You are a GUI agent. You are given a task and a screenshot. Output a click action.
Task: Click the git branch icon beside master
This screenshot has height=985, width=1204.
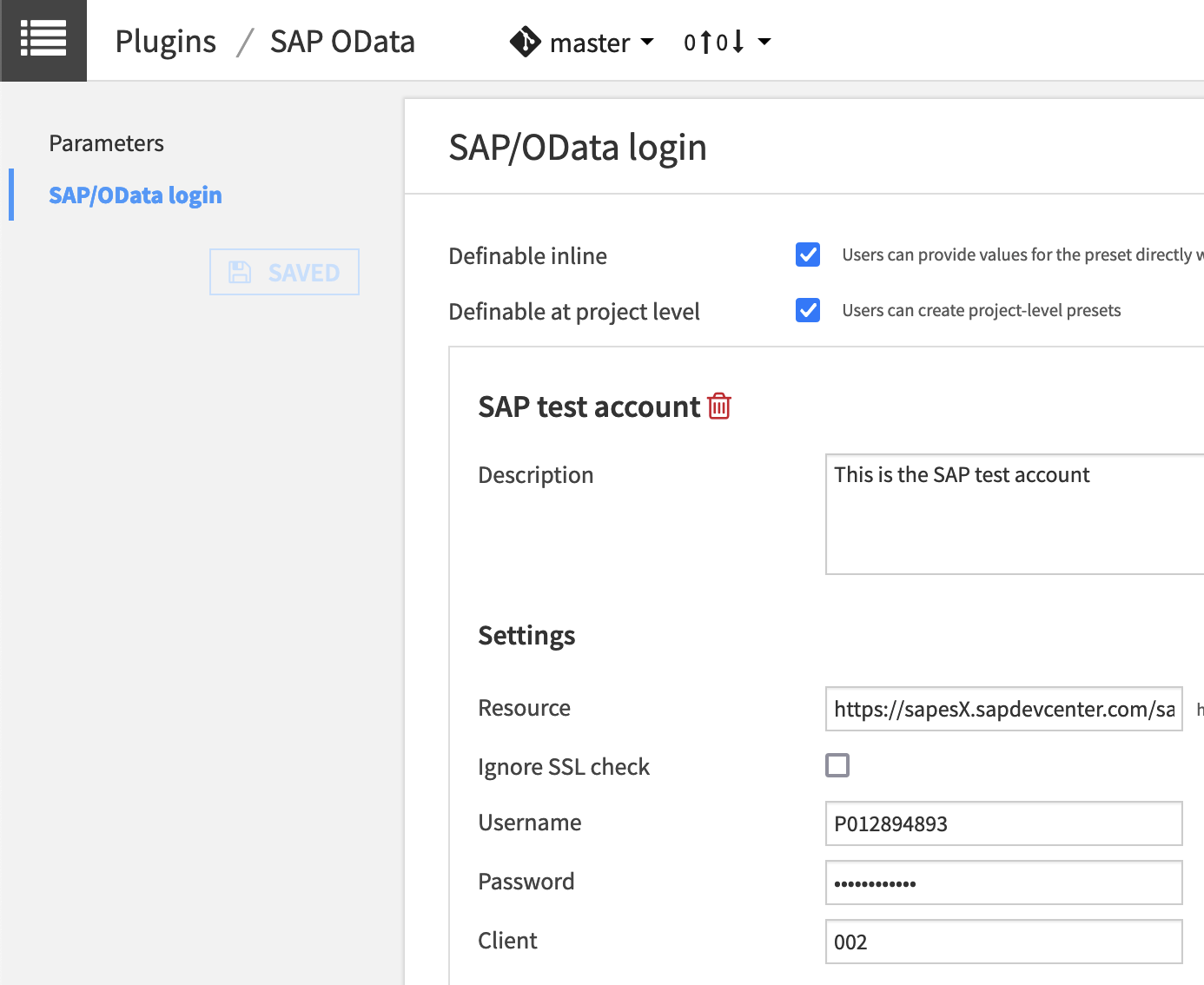pos(525,42)
